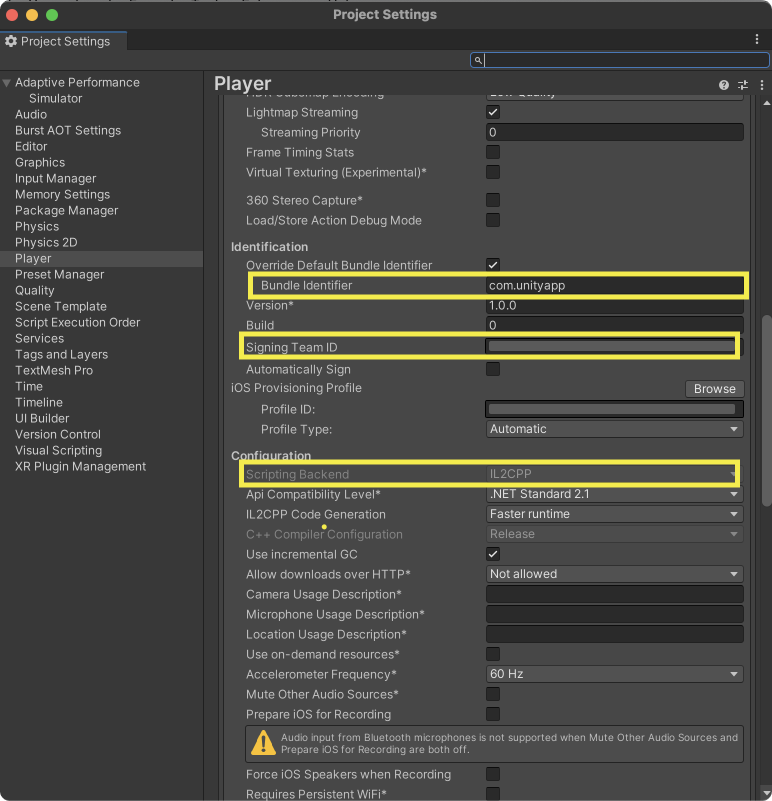Enable Automatically Sign option
This screenshot has width=772, height=801.
point(493,369)
